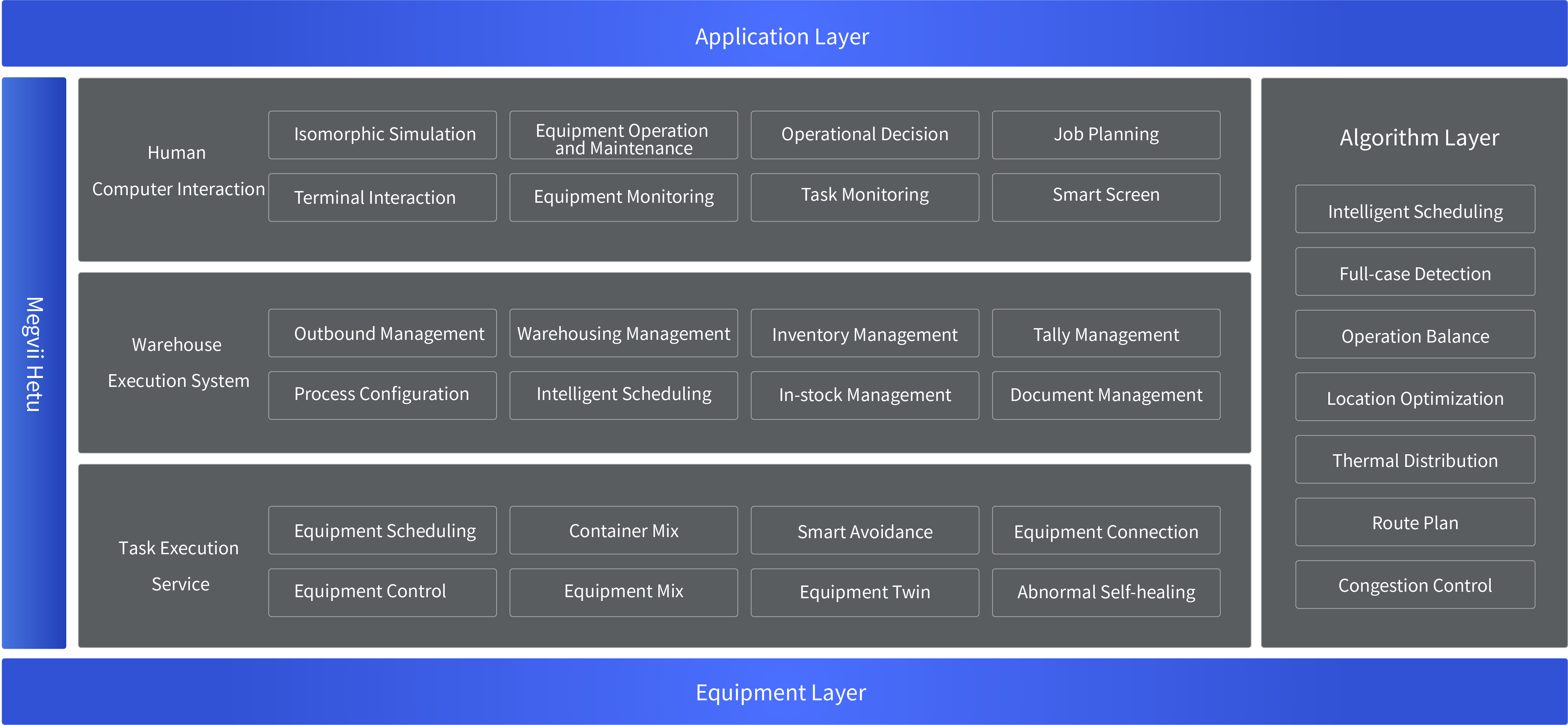Click the Application Layer banner
Image resolution: width=1568 pixels, height=725 pixels.
click(x=784, y=34)
